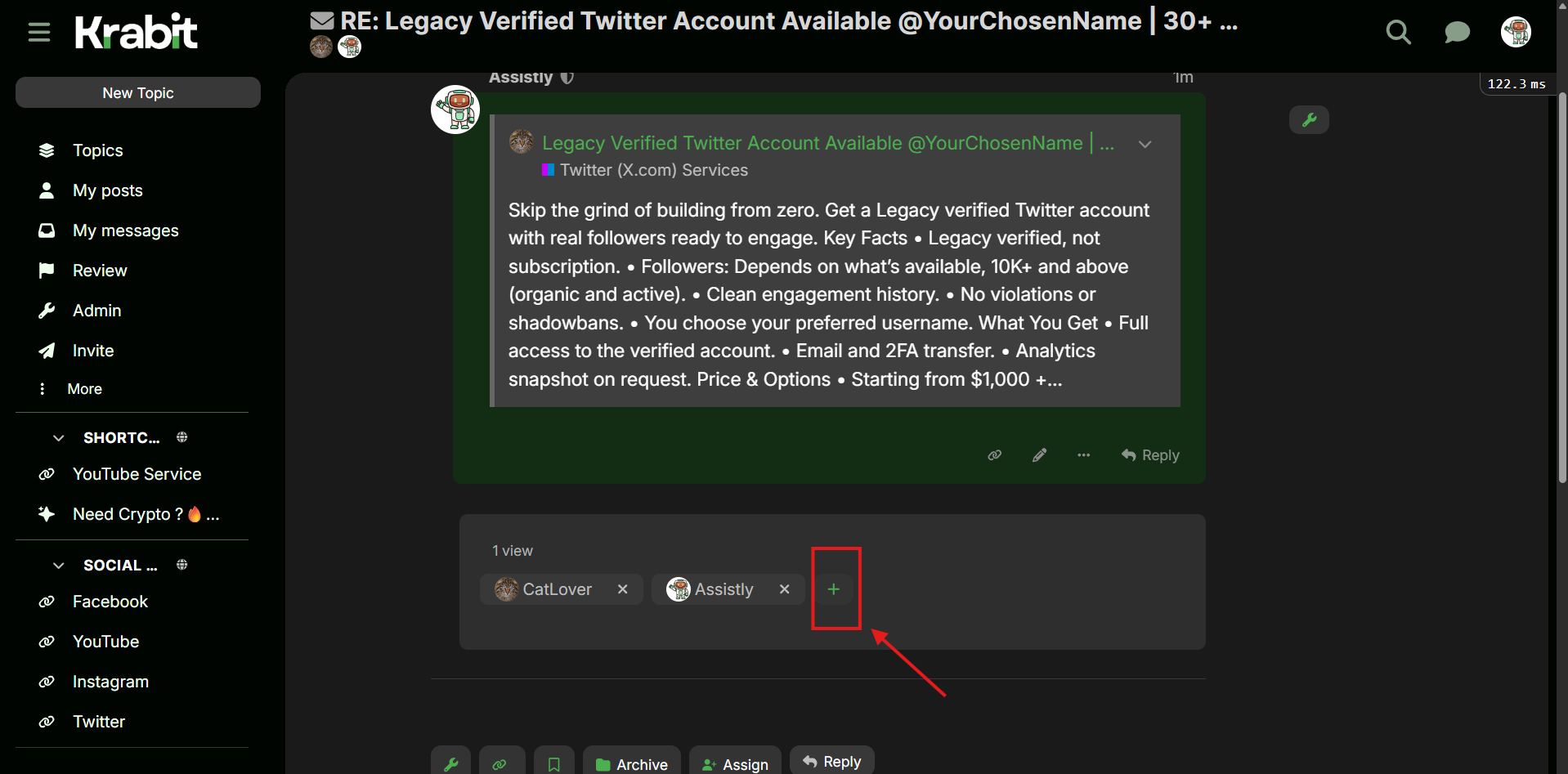Viewport: 1568px width, 774px height.
Task: Click the page vertical scrollbar
Action: pyautogui.click(x=1562, y=286)
